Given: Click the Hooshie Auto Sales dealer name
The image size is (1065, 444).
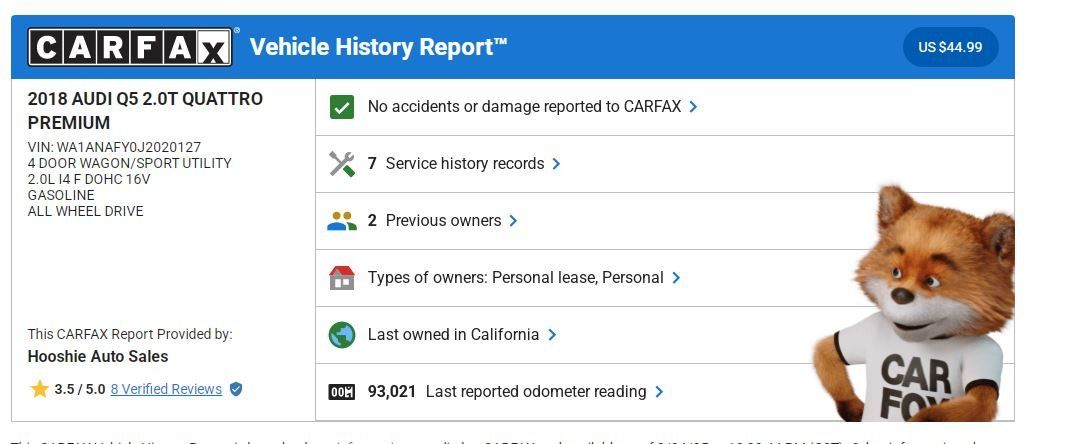Looking at the screenshot, I should (x=98, y=356).
